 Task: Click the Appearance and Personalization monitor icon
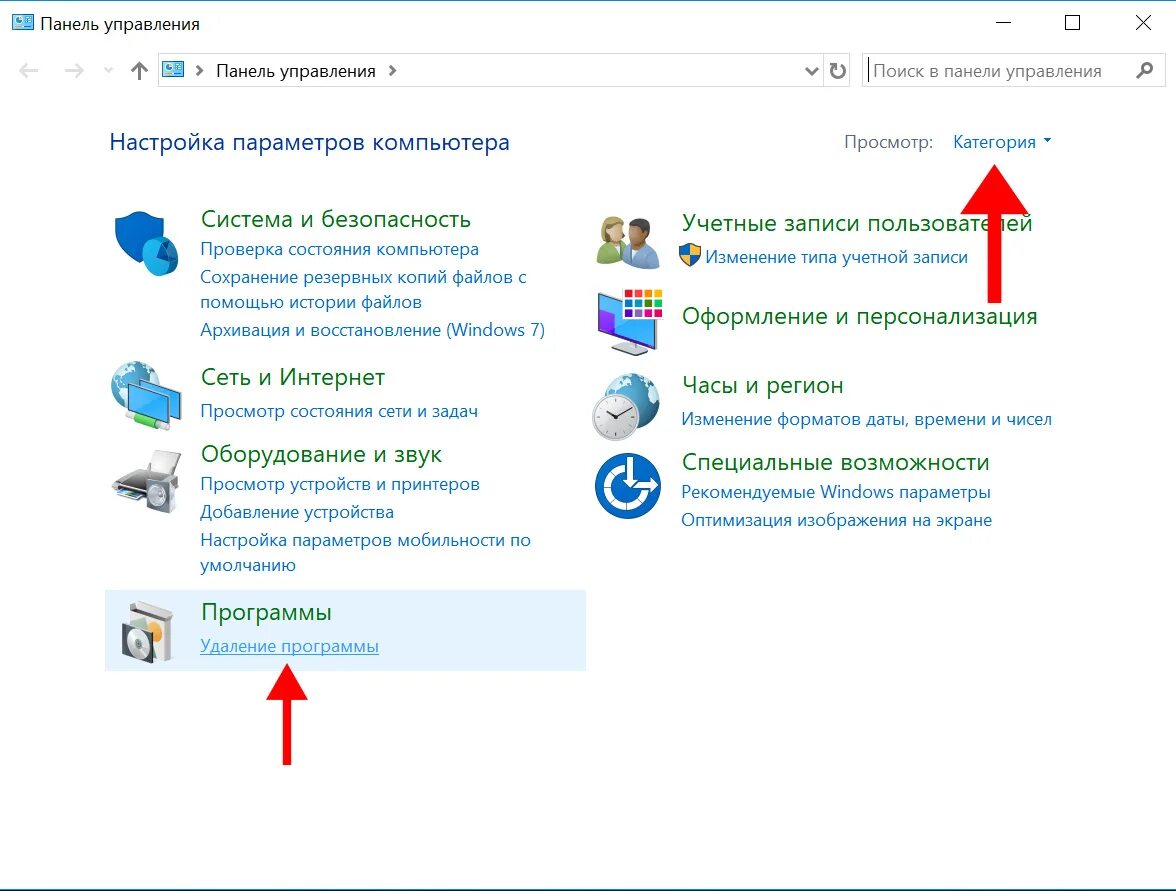[629, 321]
